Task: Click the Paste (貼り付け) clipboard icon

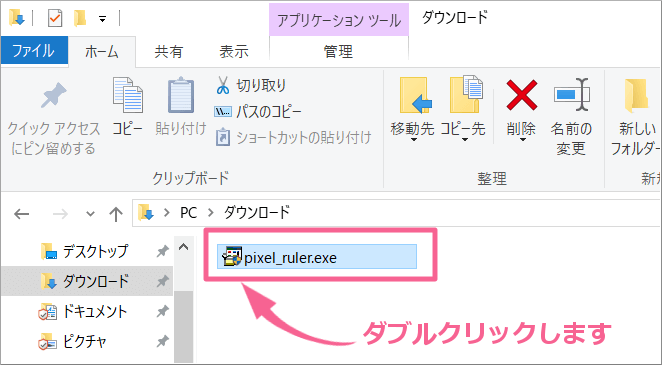Action: coord(181,95)
